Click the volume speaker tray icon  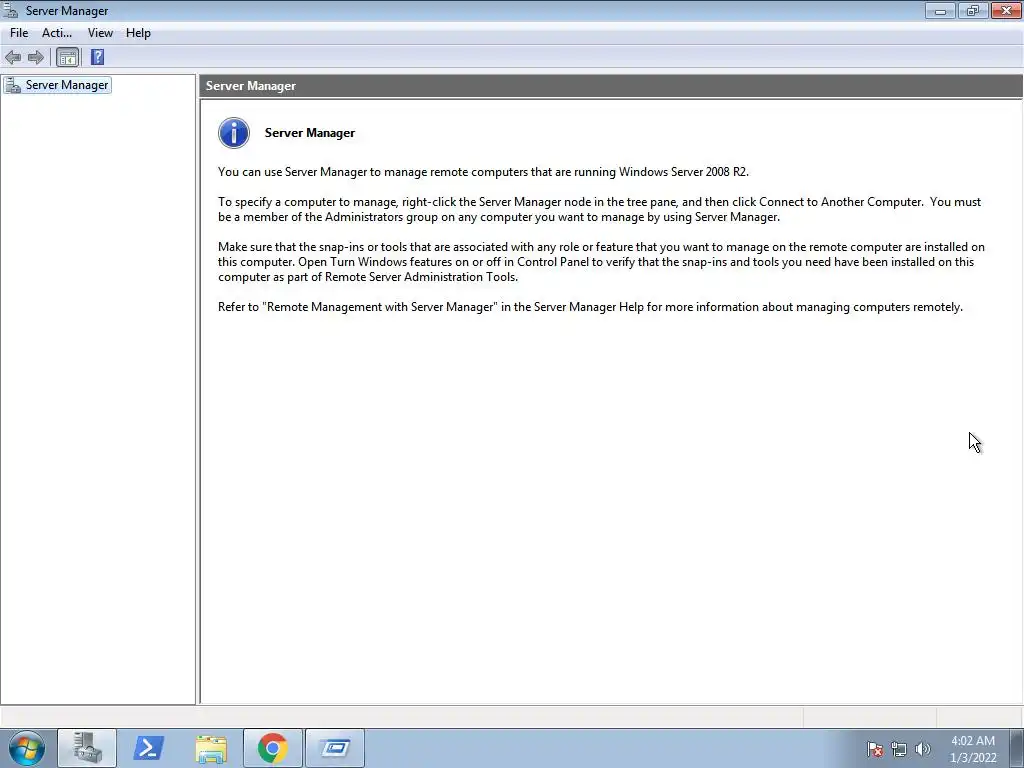click(x=923, y=749)
